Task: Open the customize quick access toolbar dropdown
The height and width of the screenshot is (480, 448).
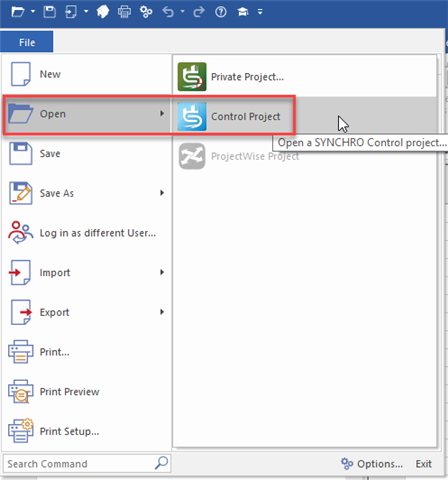Action: (x=260, y=12)
